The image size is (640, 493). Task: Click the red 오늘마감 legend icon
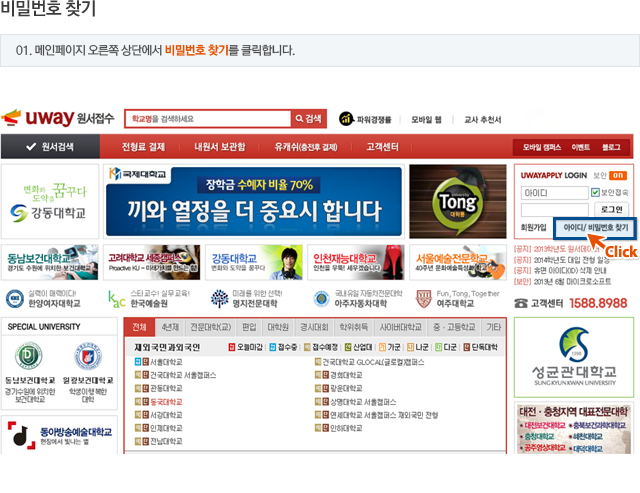pos(232,347)
